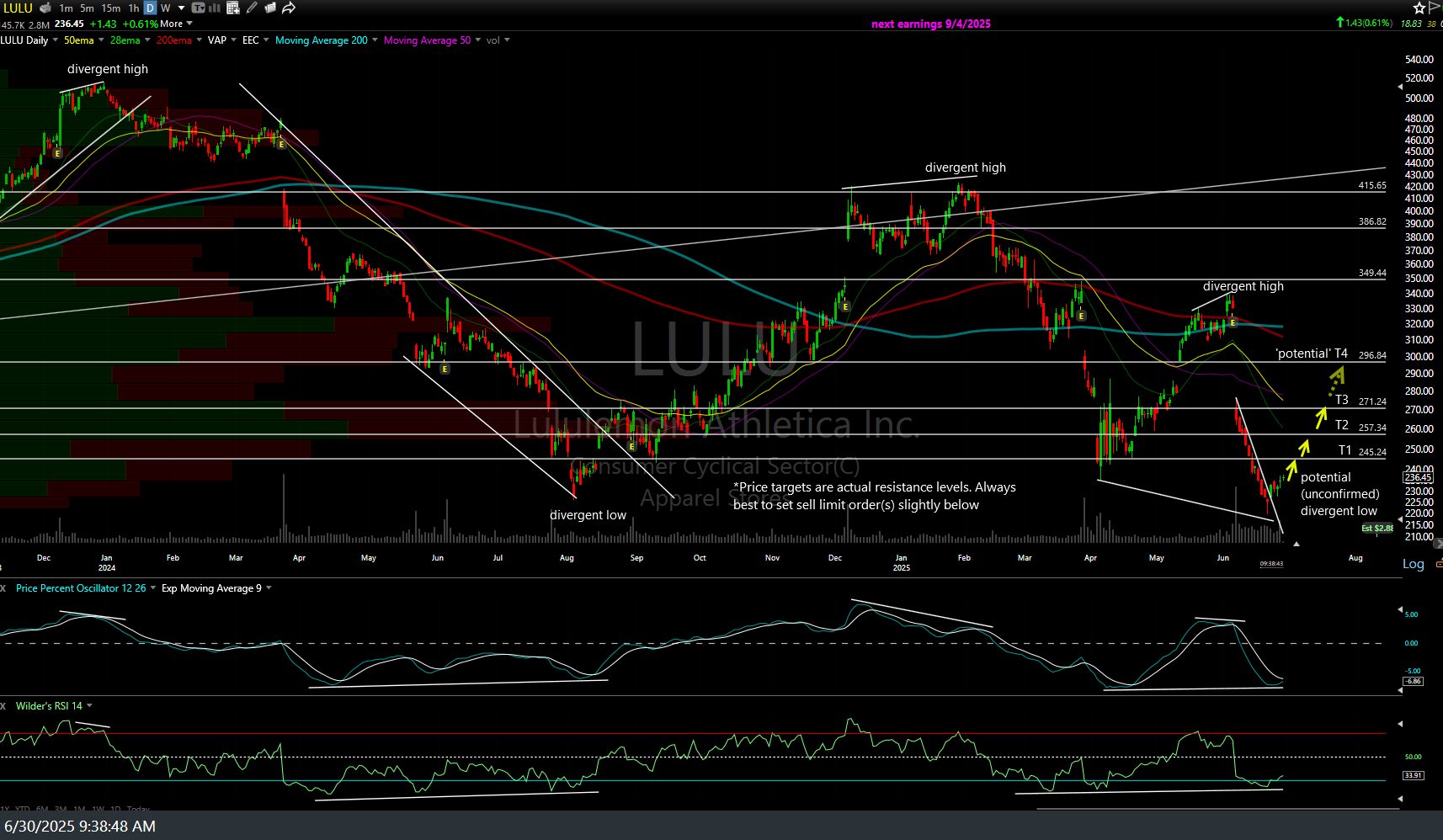Click the star favorite icon
1443x840 pixels.
(x=1419, y=8)
